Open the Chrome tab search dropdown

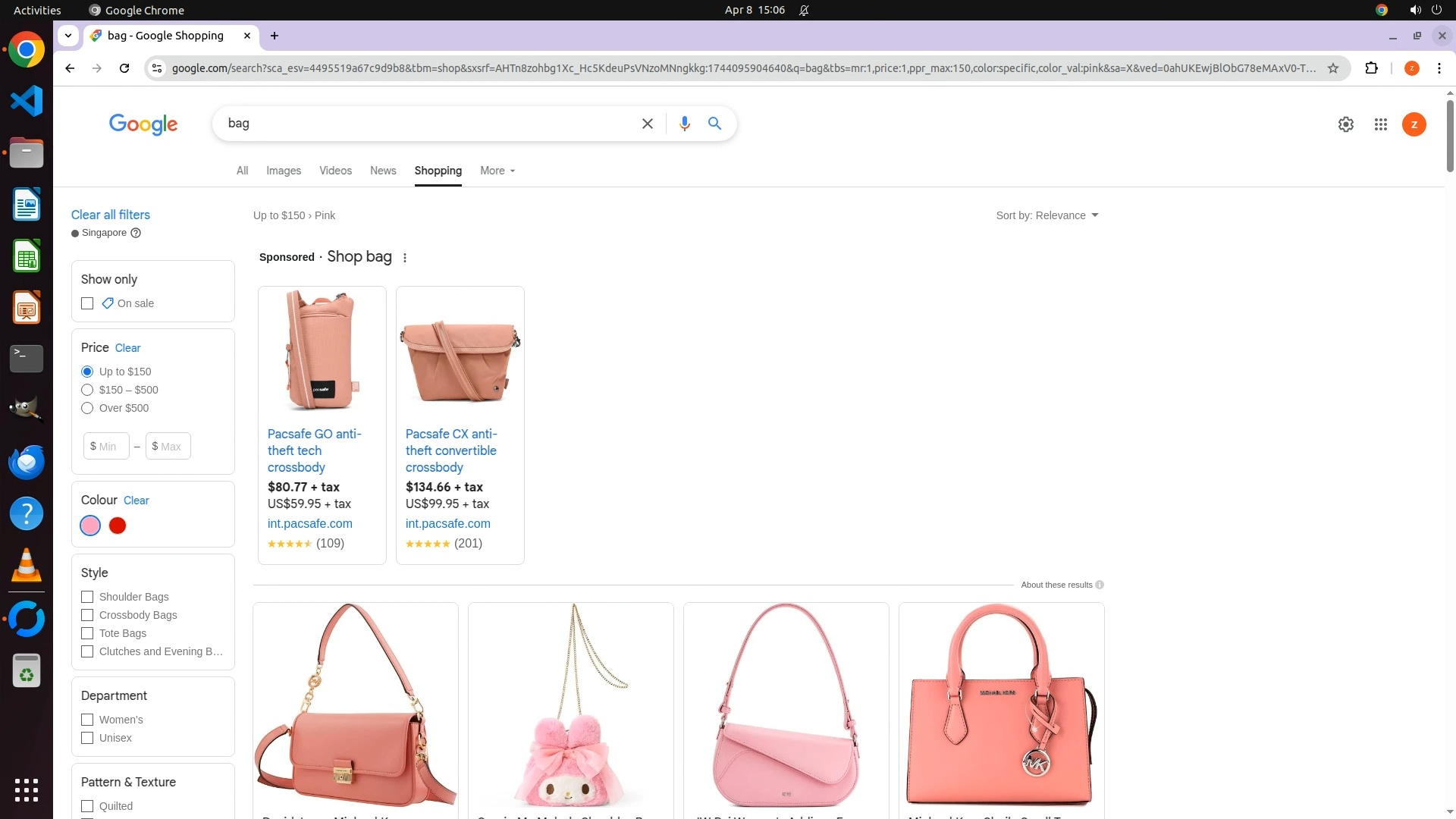click(68, 36)
